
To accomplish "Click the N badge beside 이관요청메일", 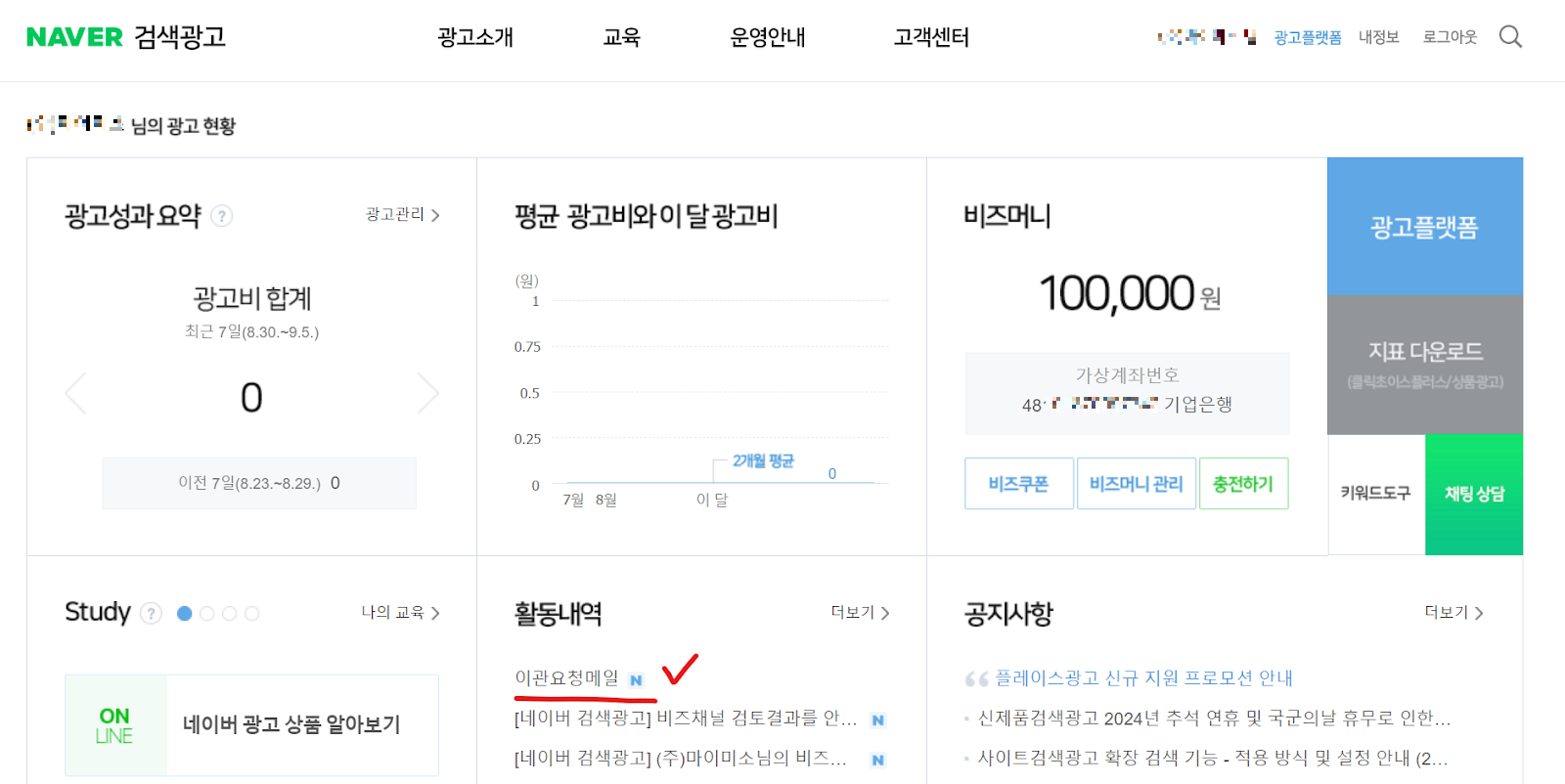I will [x=636, y=680].
